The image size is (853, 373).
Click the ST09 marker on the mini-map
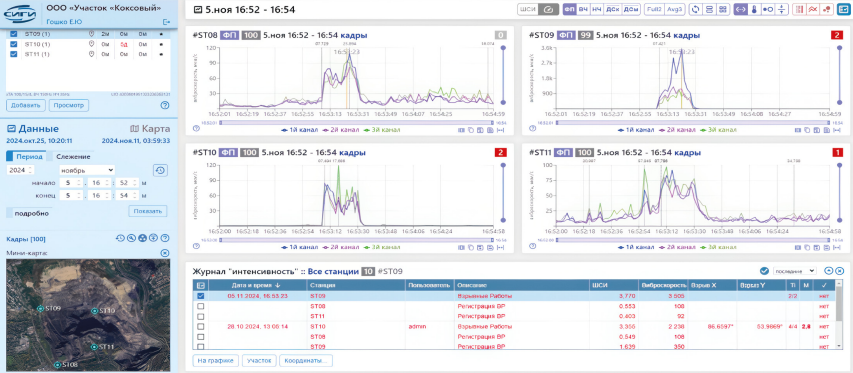pyautogui.click(x=40, y=308)
